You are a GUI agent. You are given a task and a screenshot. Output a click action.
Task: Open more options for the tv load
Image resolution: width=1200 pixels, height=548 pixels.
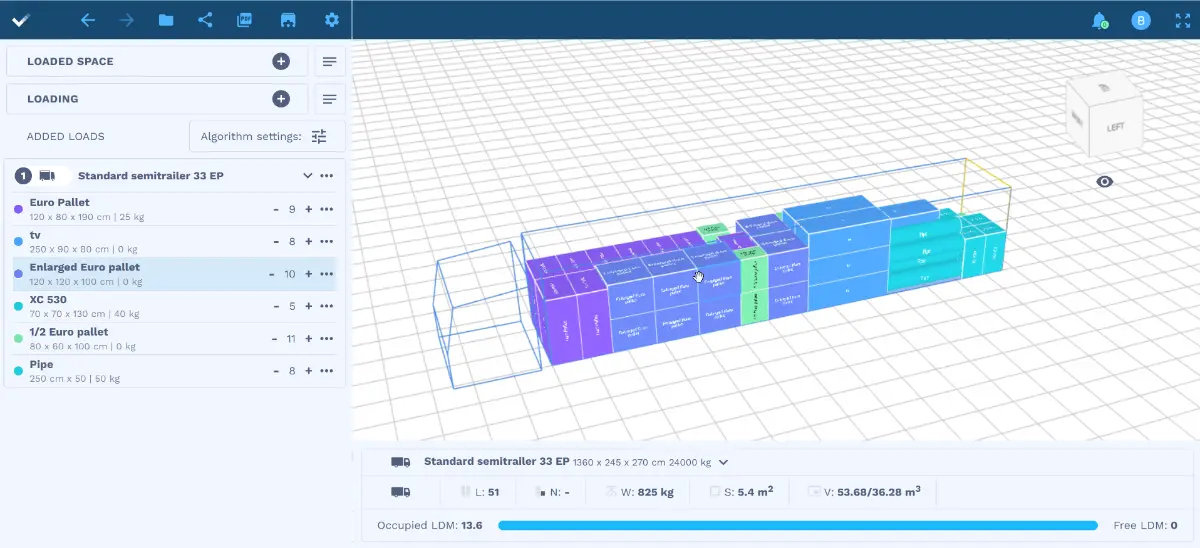click(x=326, y=242)
